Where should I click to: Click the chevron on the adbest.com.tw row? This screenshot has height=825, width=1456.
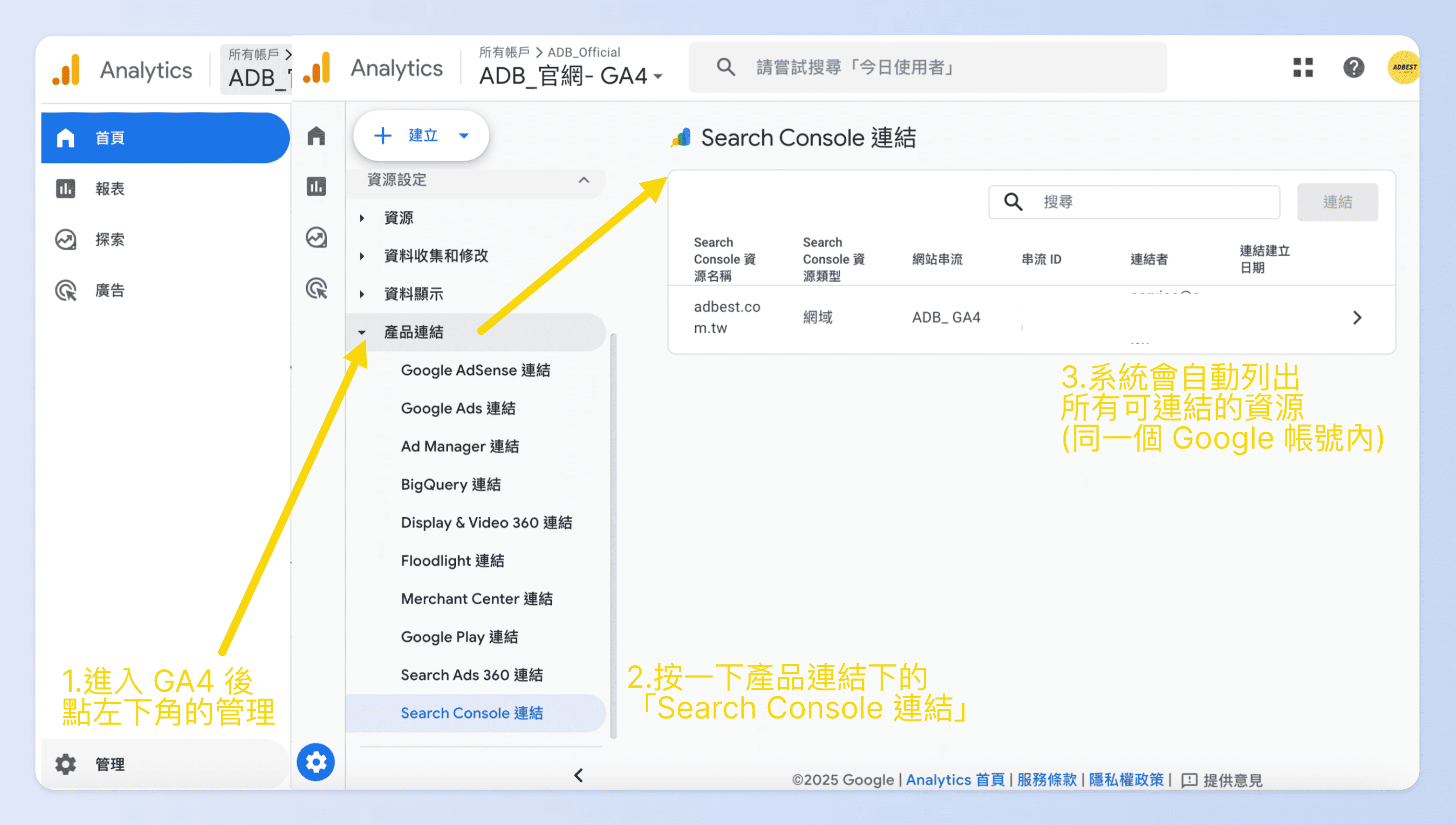(x=1357, y=318)
